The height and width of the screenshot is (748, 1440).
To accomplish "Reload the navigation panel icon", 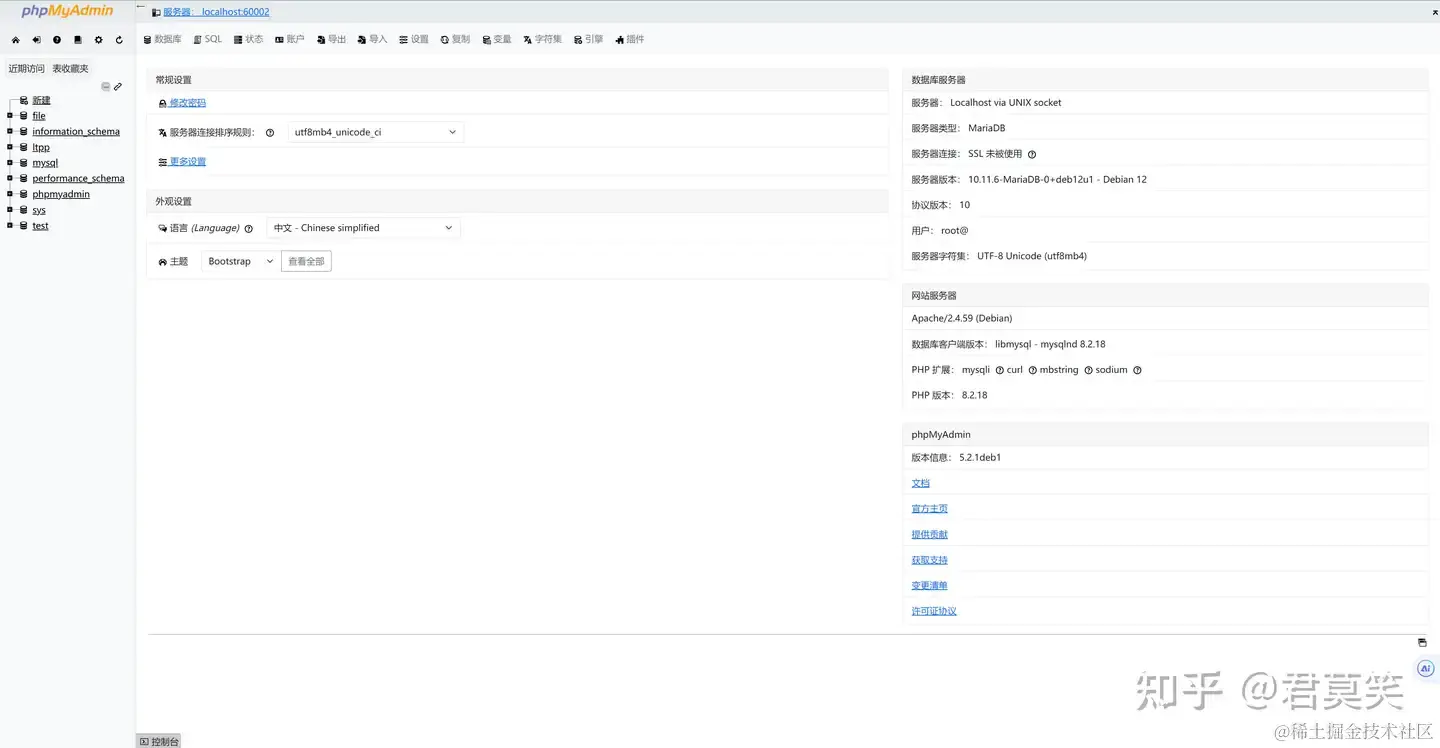I will pos(119,40).
